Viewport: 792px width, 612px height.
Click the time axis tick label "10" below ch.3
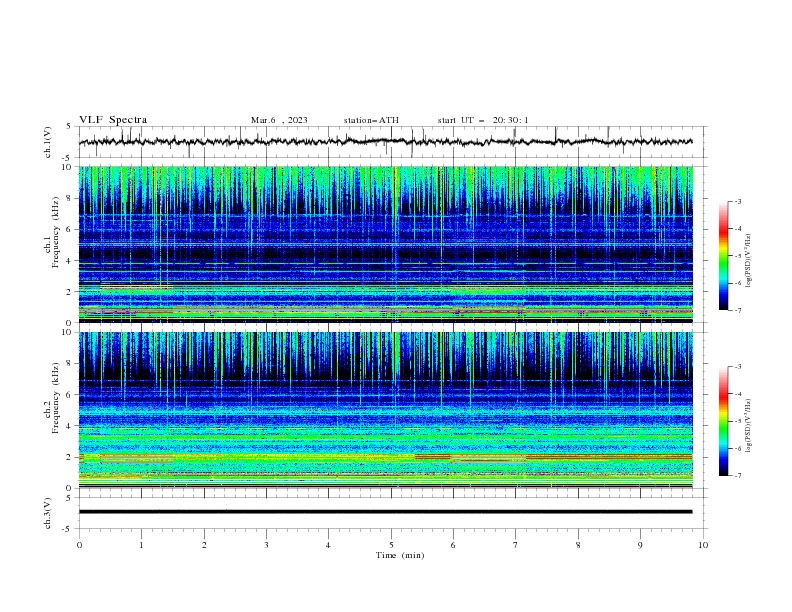point(703,545)
